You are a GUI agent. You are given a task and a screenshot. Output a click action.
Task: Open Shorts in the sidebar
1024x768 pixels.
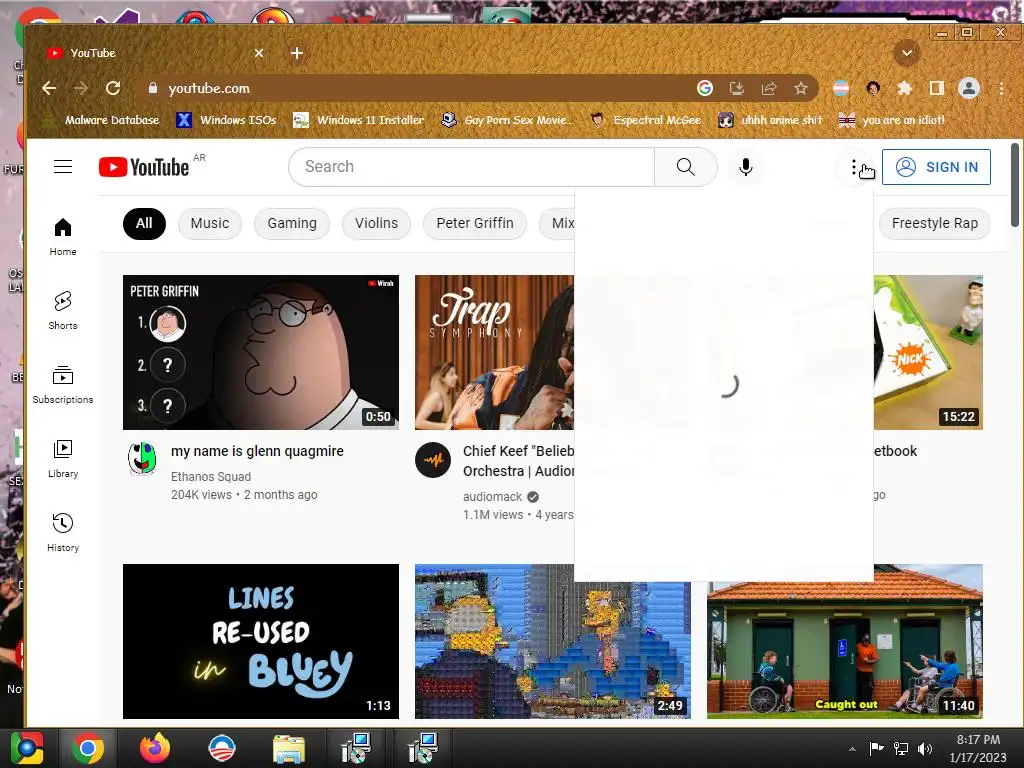click(x=63, y=310)
